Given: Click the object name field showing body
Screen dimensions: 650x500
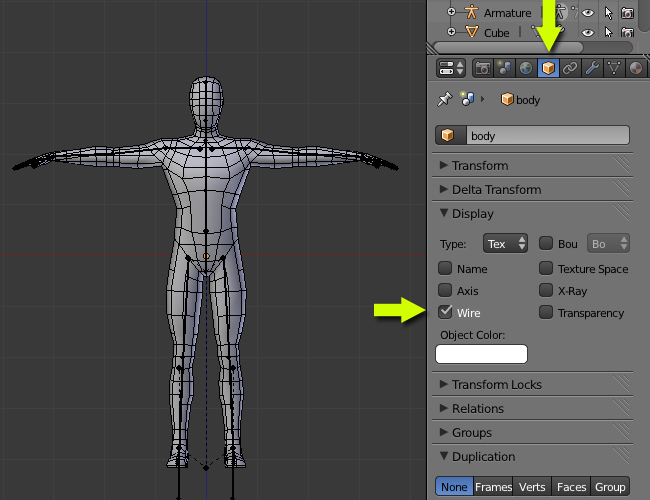Looking at the screenshot, I should (548, 136).
